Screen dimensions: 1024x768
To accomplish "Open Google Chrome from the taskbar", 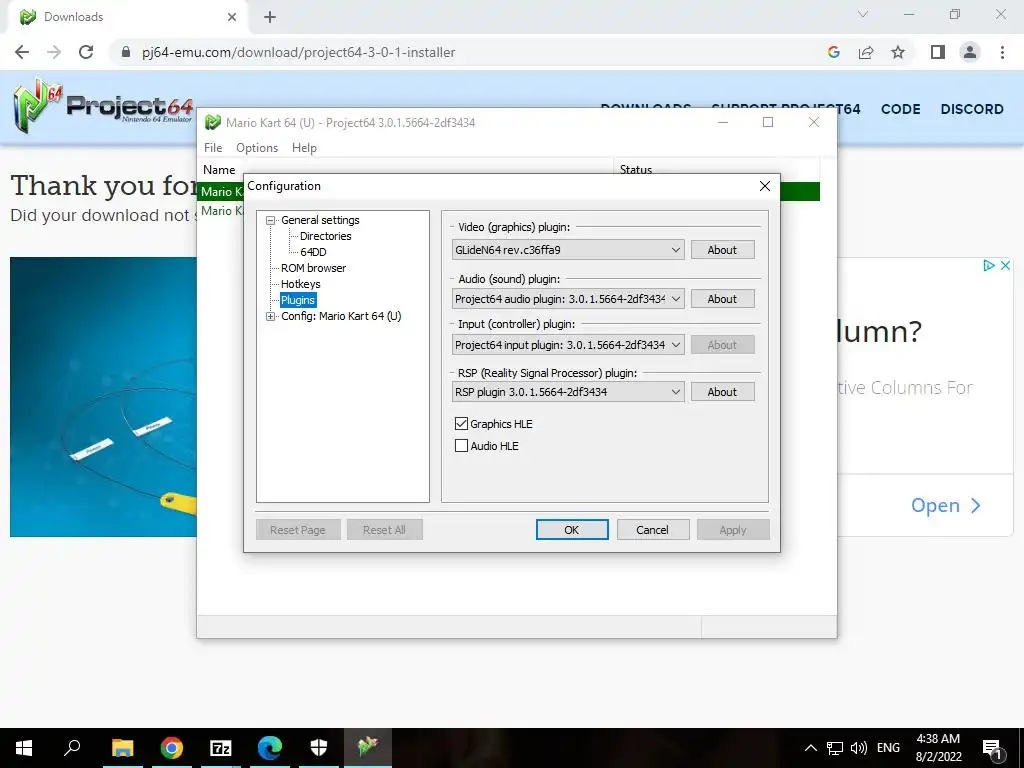I will click(x=172, y=748).
